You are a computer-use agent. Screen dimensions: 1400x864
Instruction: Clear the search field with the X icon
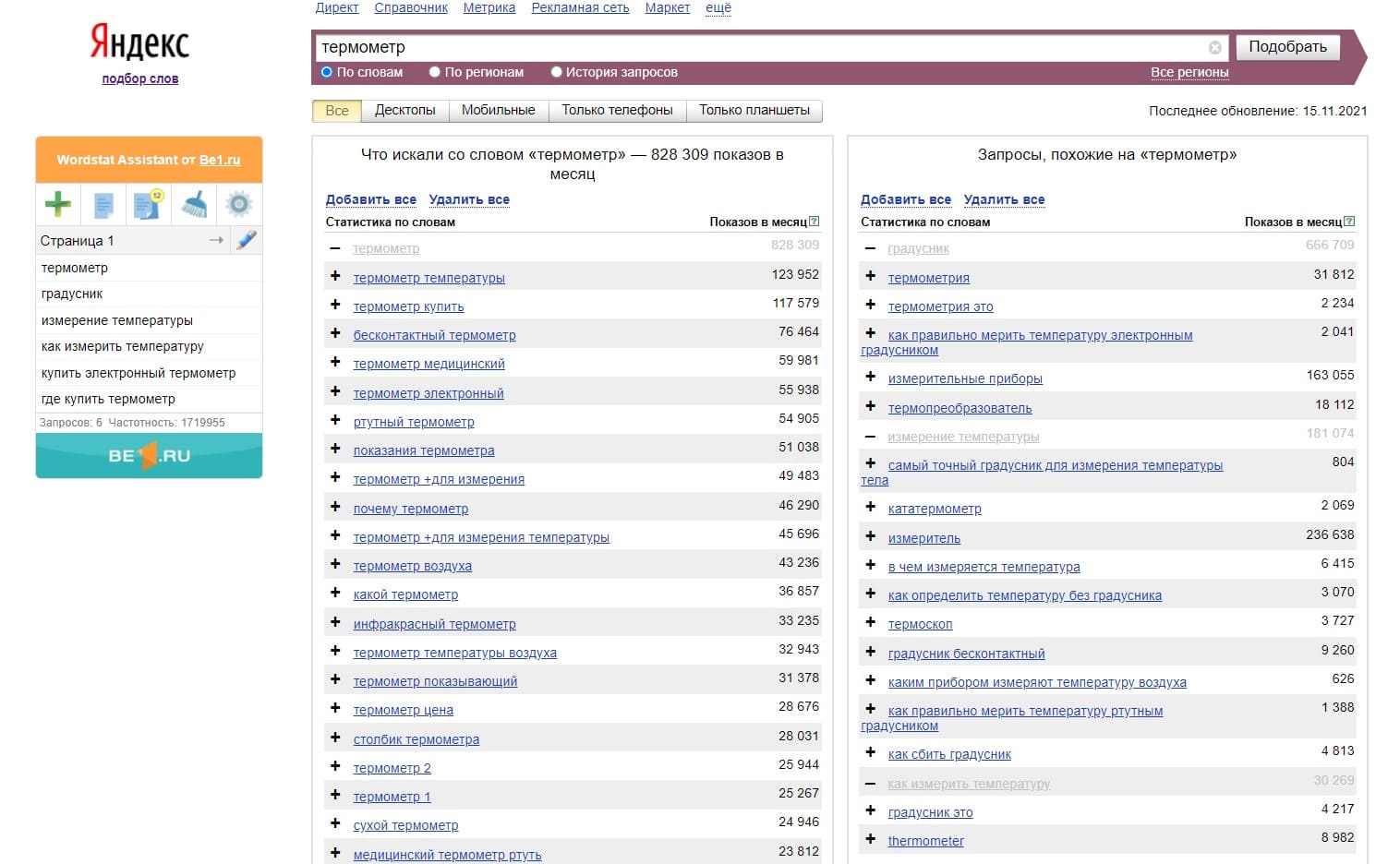[x=1215, y=47]
